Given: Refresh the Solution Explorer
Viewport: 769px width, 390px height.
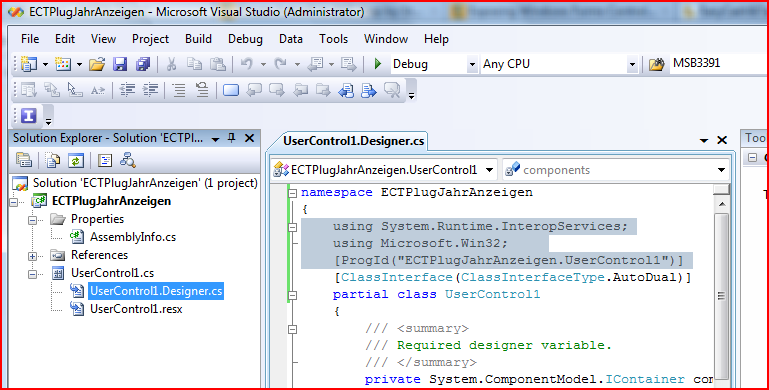Looking at the screenshot, I should (76, 160).
